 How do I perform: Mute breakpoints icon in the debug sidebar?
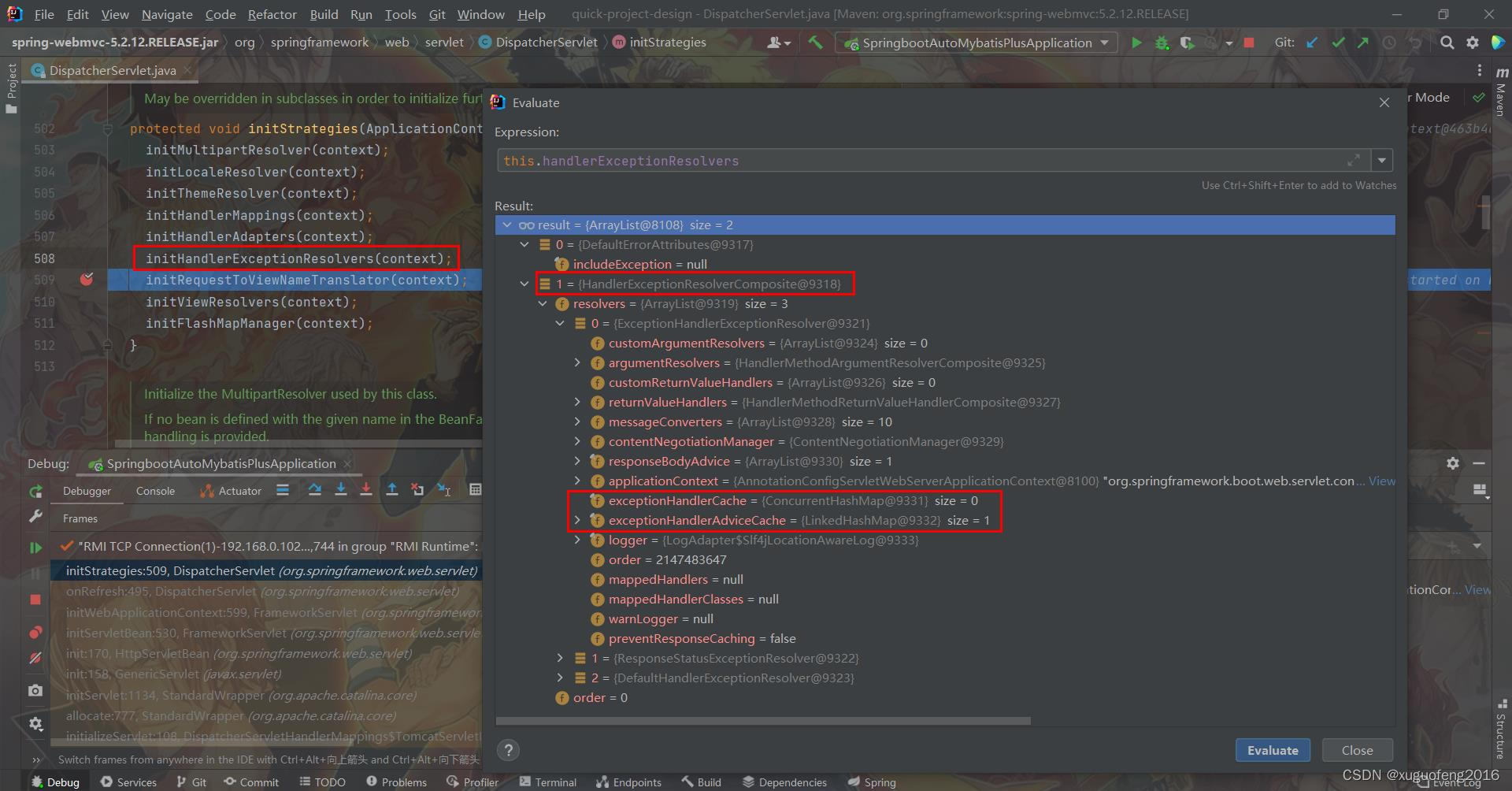click(35, 657)
